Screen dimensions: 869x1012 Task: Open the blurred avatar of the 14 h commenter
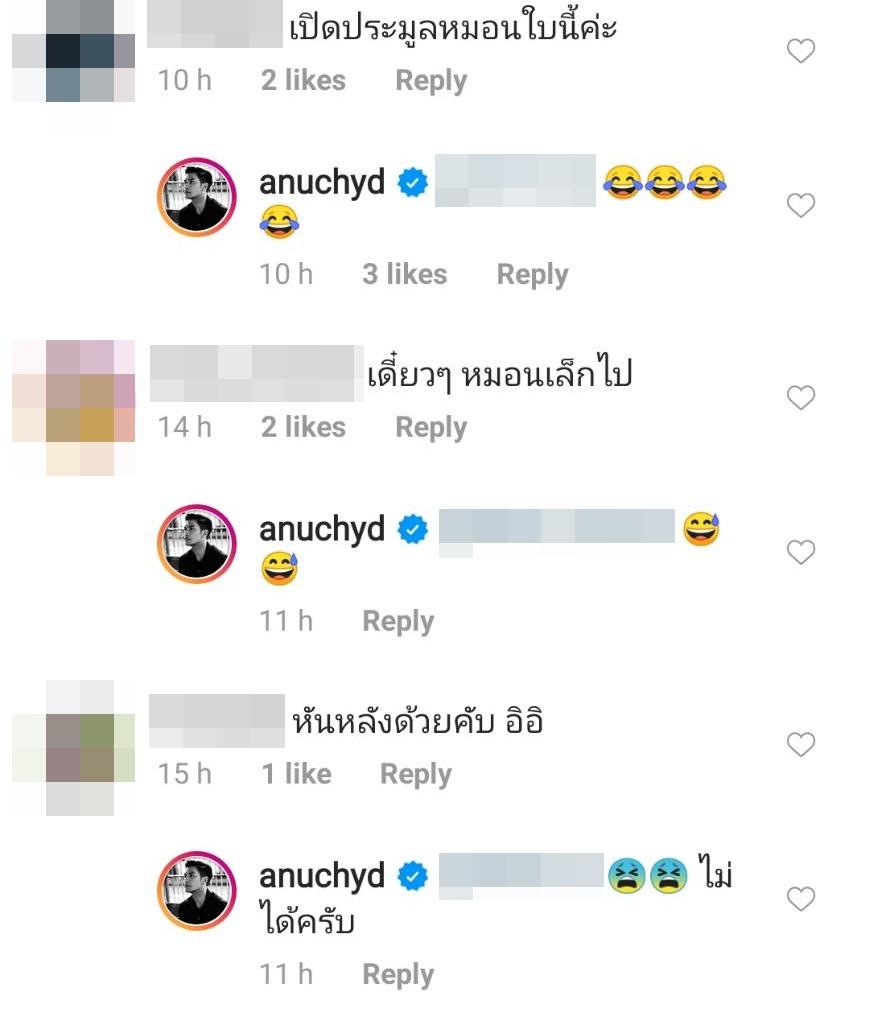pos(74,408)
